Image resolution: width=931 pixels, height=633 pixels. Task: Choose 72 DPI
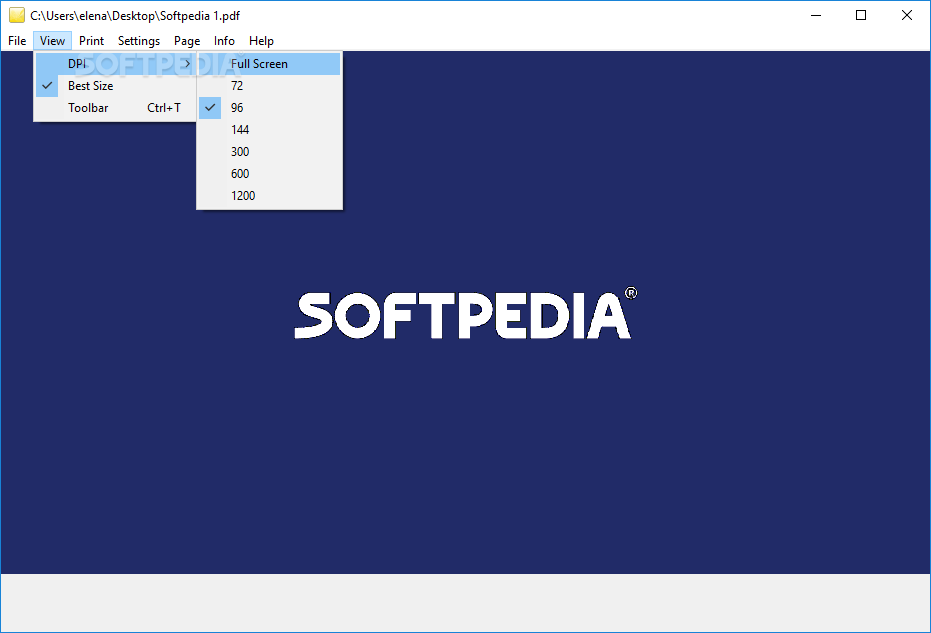coord(270,86)
